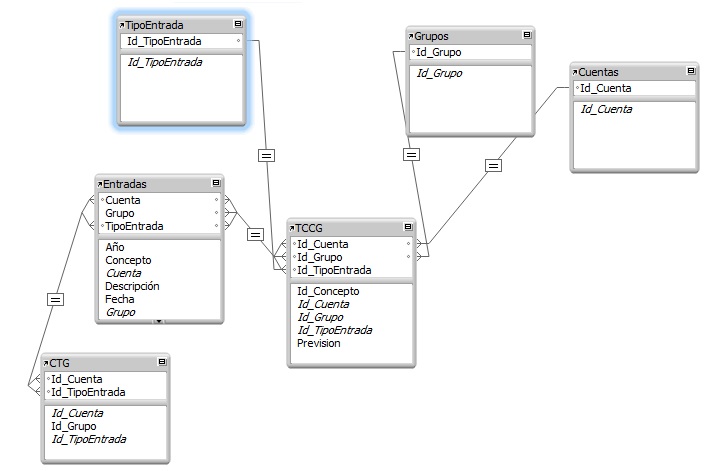Click the Id_Grupo key field in Grupos
The width and height of the screenshot is (710, 471).
pyautogui.click(x=438, y=52)
